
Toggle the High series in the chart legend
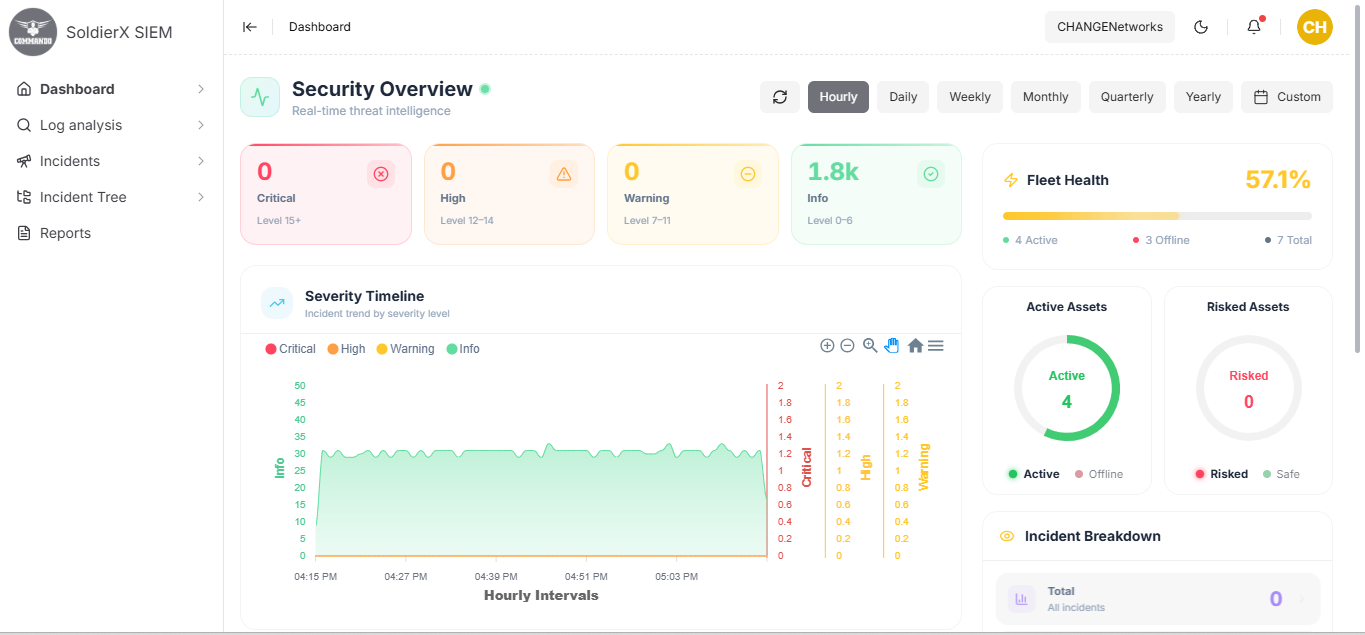tap(346, 349)
